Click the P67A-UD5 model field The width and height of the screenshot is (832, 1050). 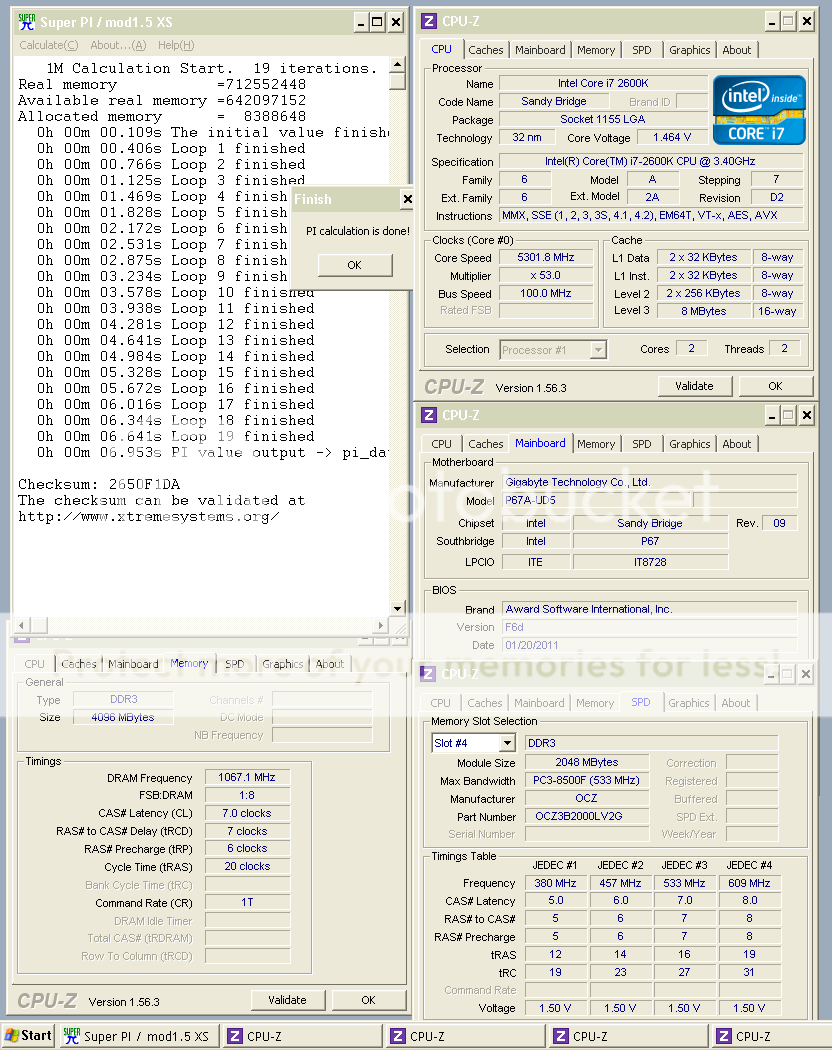[598, 500]
